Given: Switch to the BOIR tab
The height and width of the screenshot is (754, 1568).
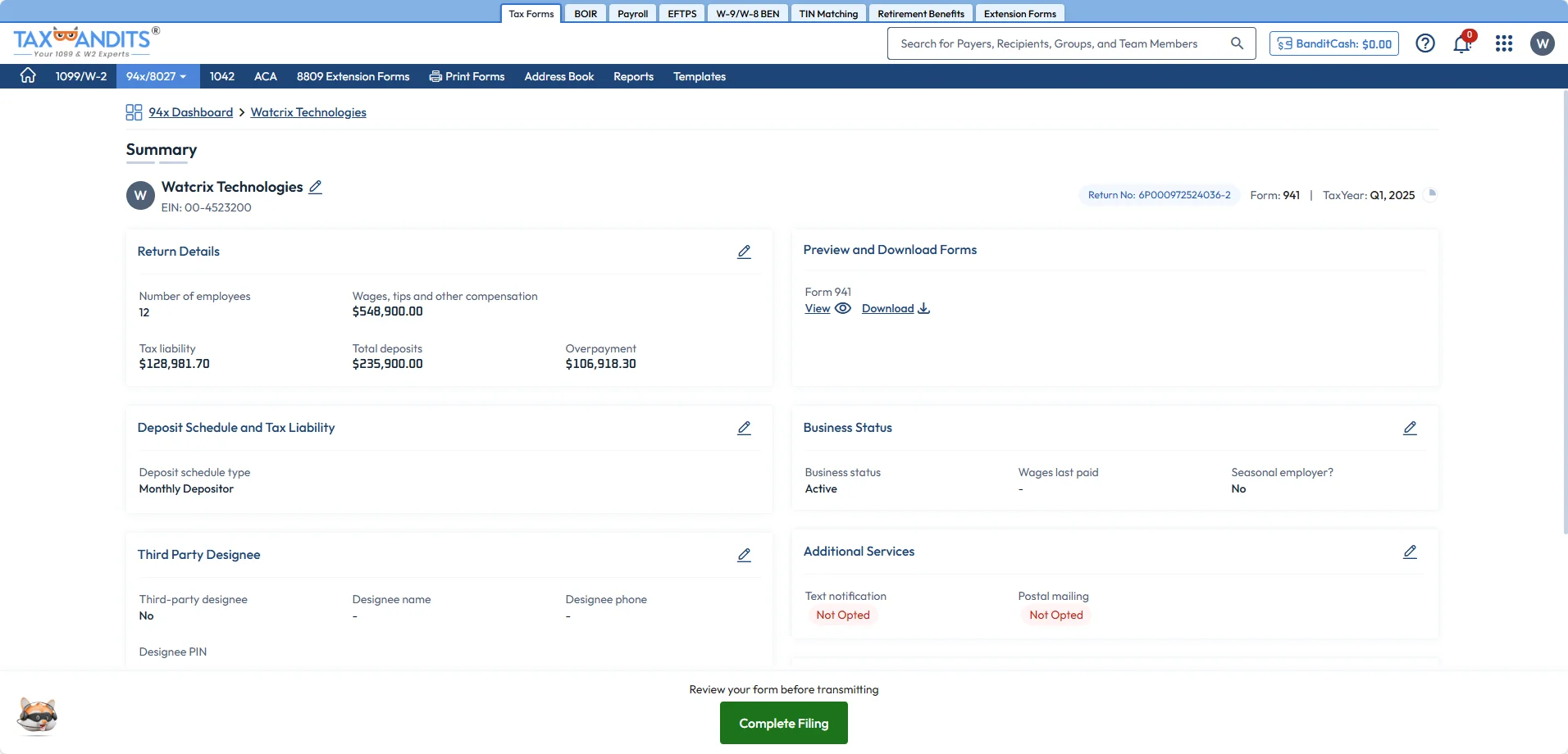Looking at the screenshot, I should 586,14.
